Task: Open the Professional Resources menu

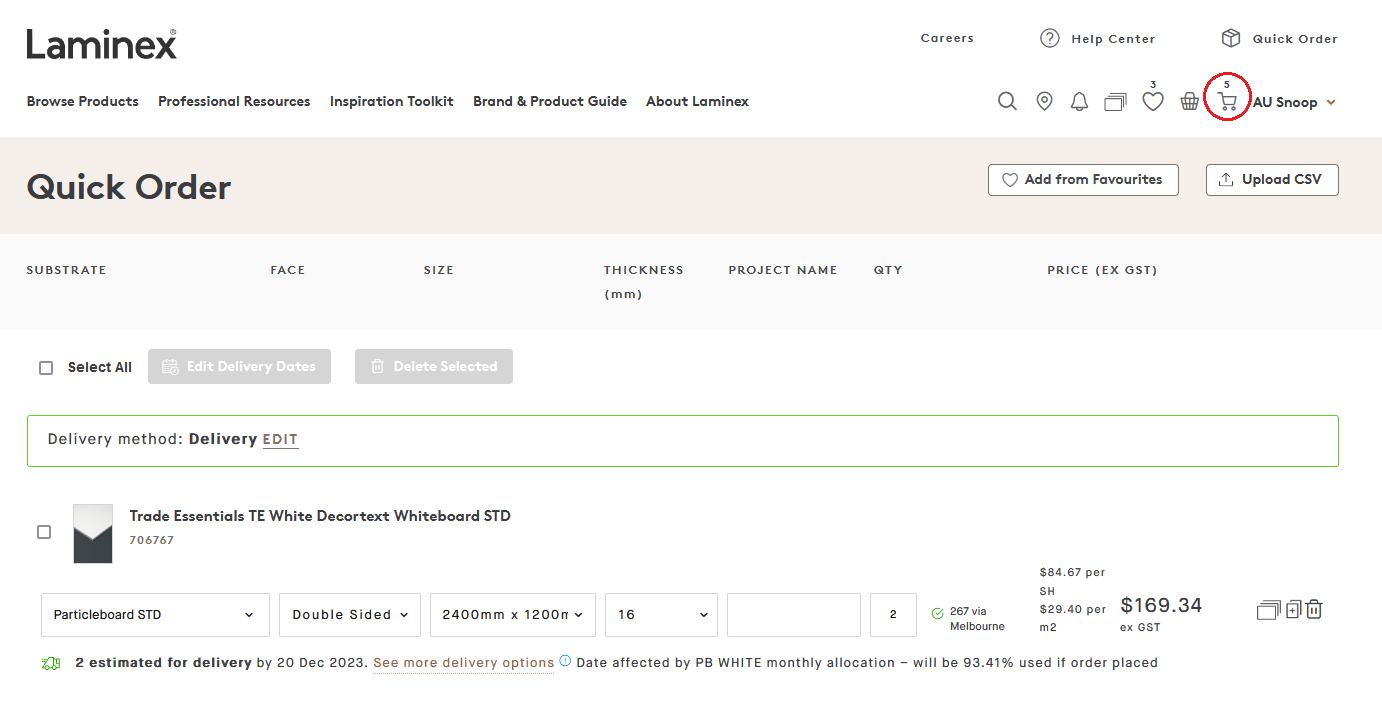Action: coord(234,101)
